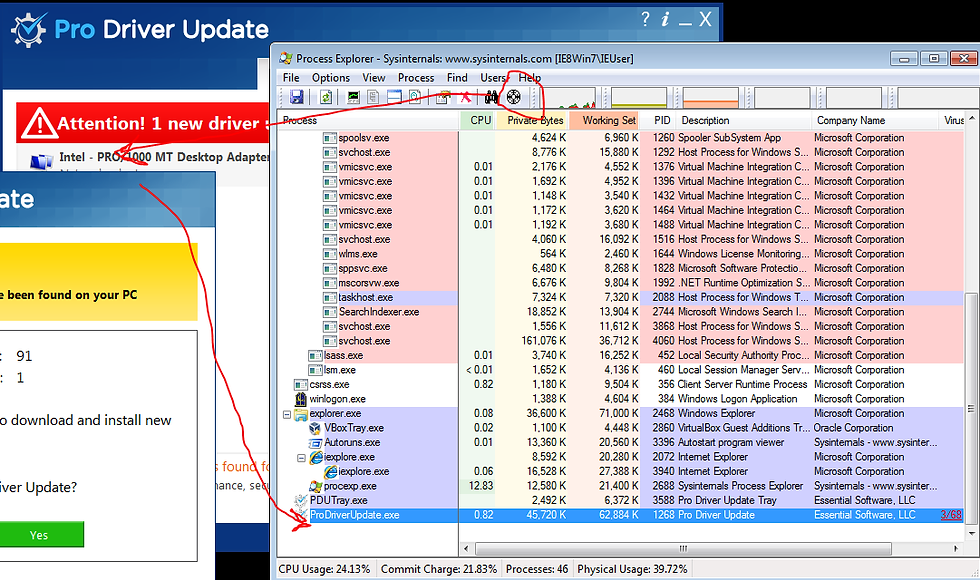Open the Options menu
This screenshot has height=580, width=980.
[331, 78]
